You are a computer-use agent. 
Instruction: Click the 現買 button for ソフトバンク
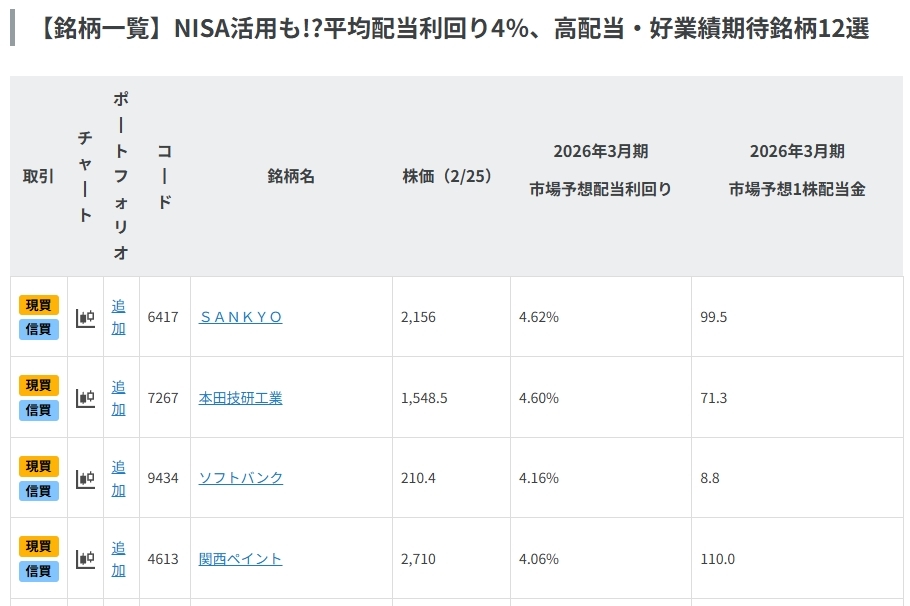coord(38,466)
